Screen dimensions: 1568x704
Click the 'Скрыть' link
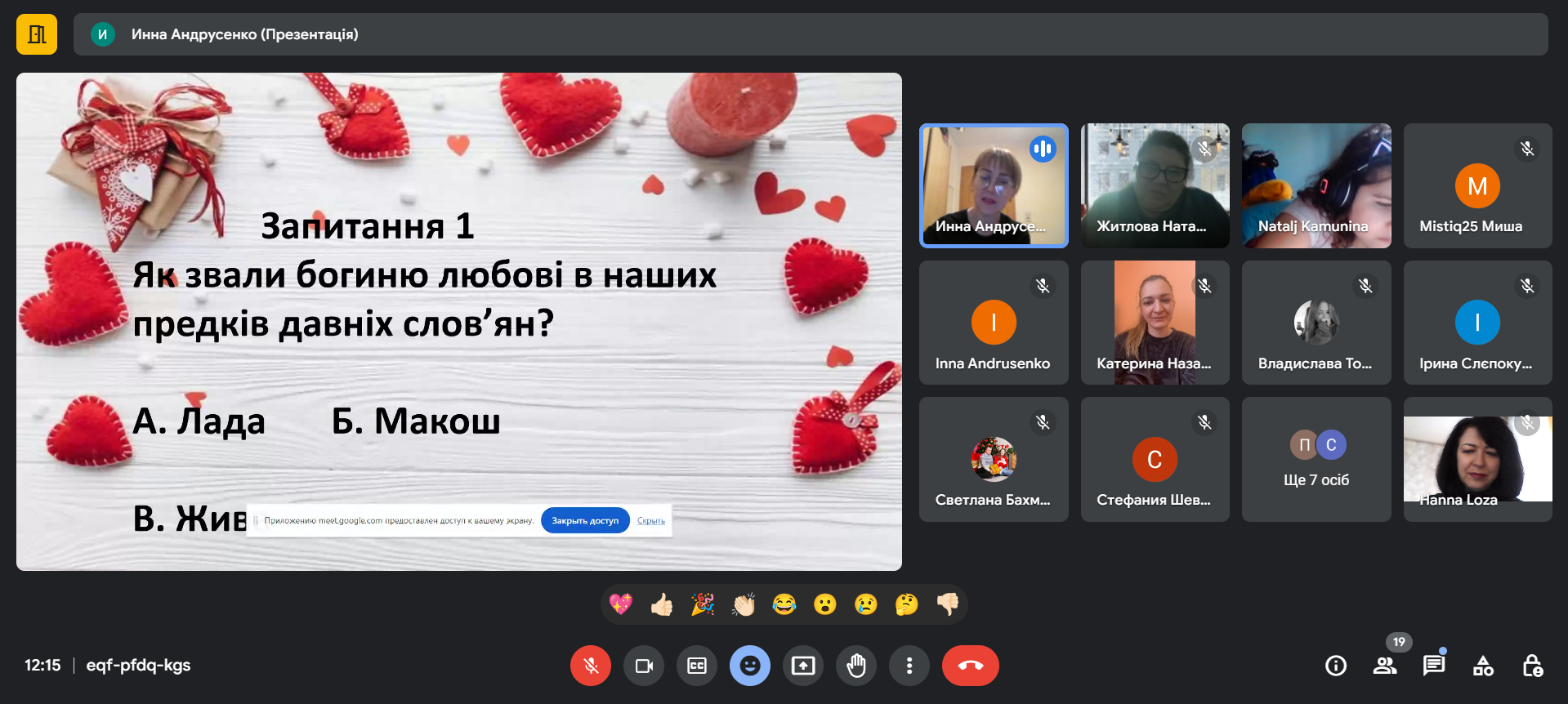point(650,520)
